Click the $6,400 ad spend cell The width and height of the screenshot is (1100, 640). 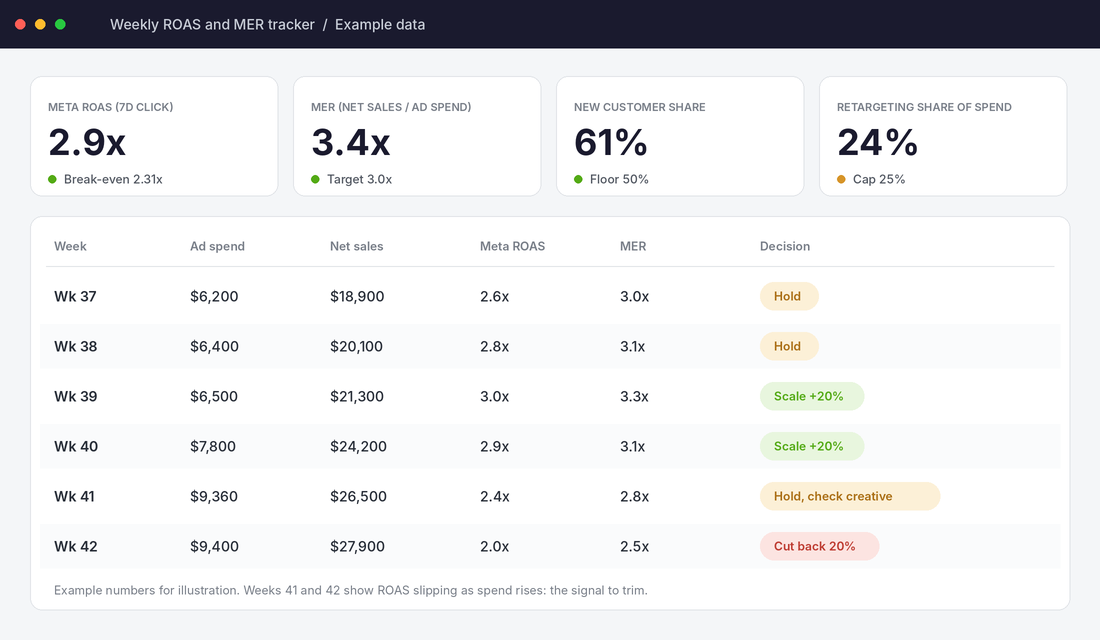[214, 347]
